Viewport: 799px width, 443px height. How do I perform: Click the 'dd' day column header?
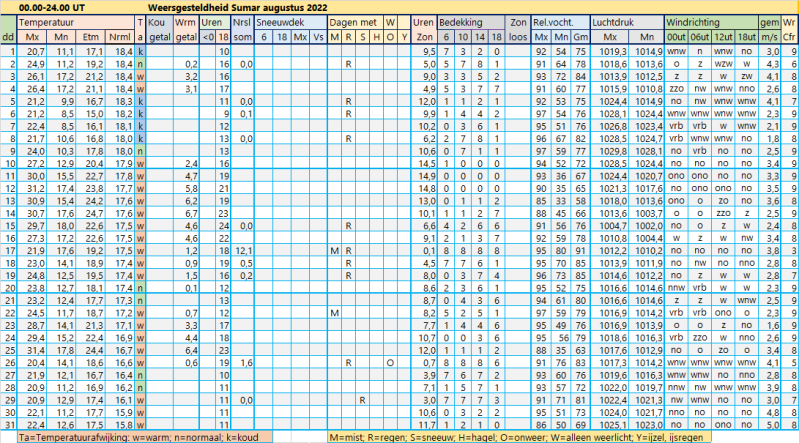[8, 36]
